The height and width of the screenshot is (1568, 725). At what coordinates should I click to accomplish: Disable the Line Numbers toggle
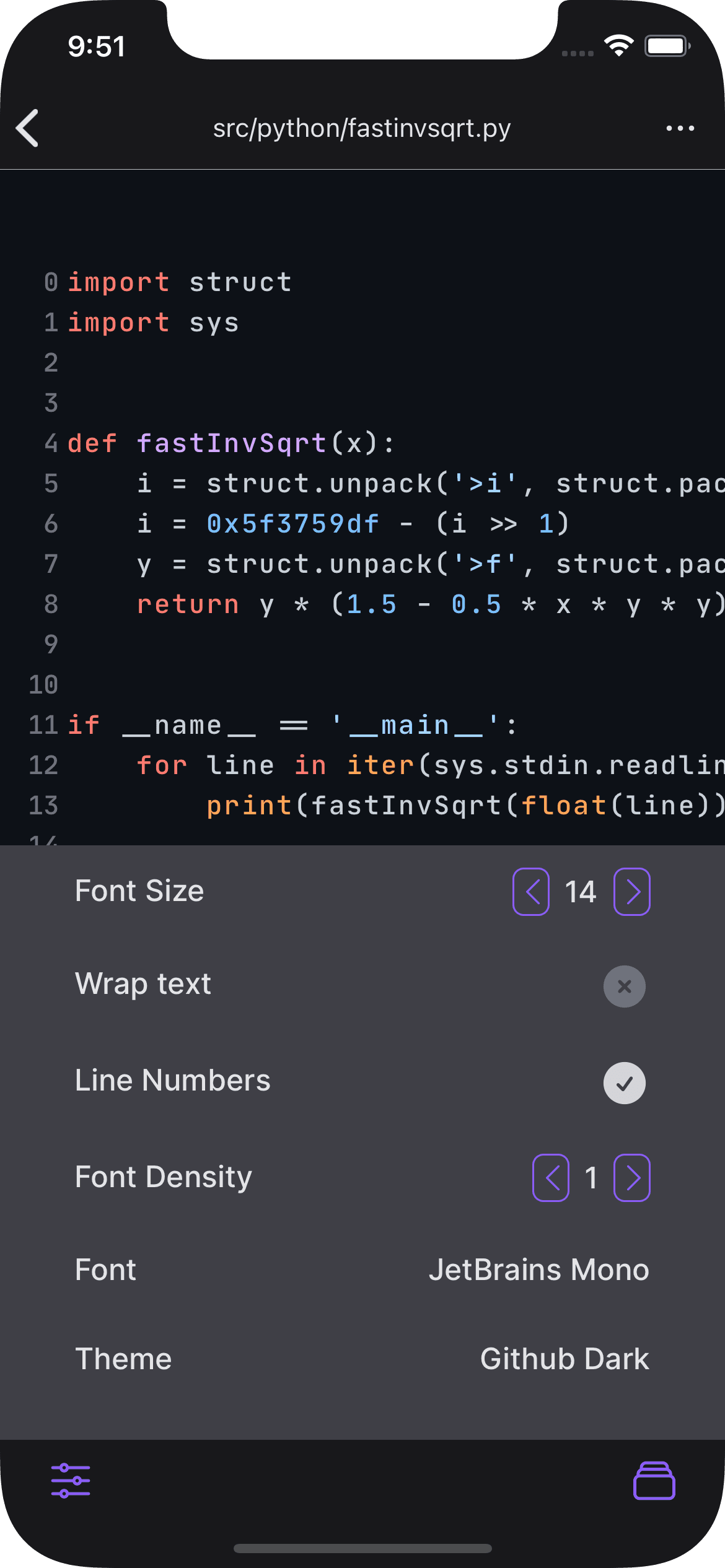(x=624, y=1083)
